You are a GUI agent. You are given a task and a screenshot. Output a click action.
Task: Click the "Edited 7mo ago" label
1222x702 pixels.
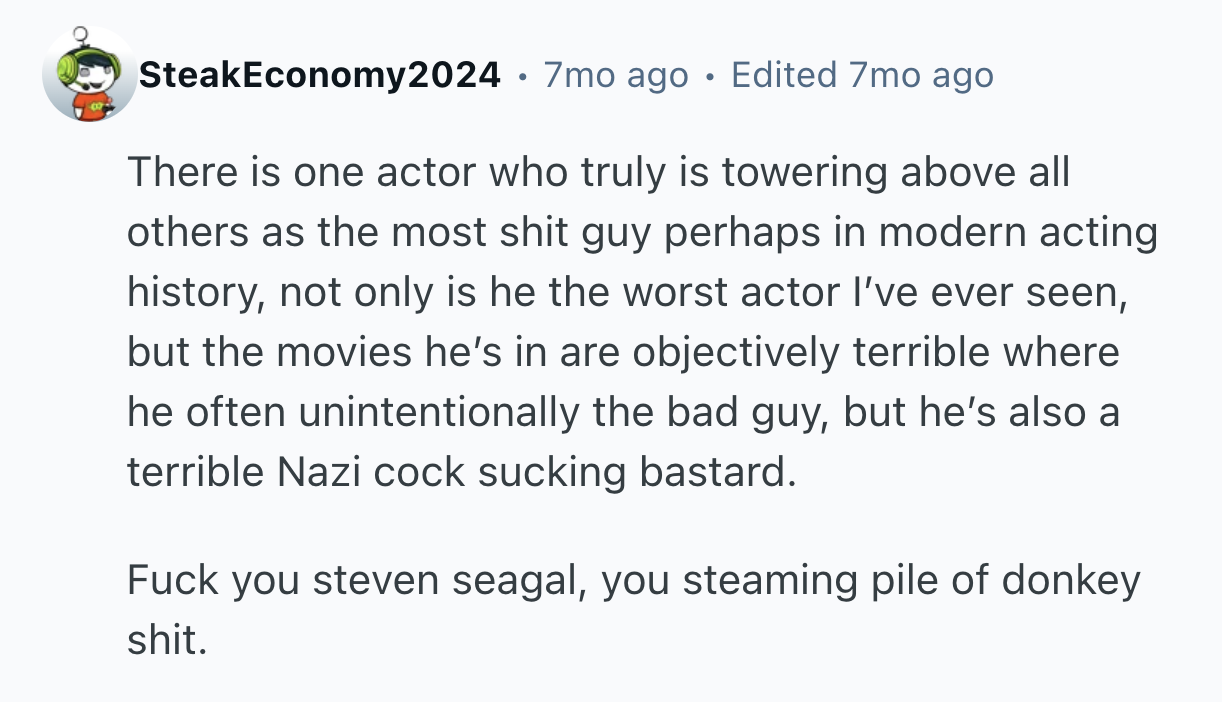[862, 75]
